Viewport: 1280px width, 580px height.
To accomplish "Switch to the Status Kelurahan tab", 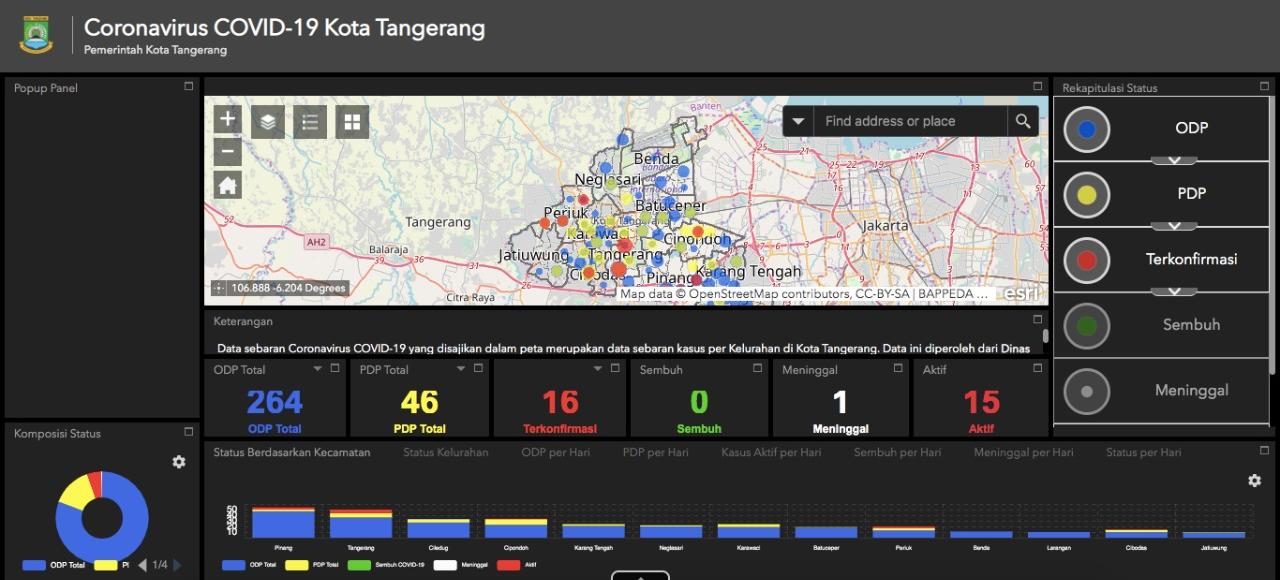I will coord(445,452).
